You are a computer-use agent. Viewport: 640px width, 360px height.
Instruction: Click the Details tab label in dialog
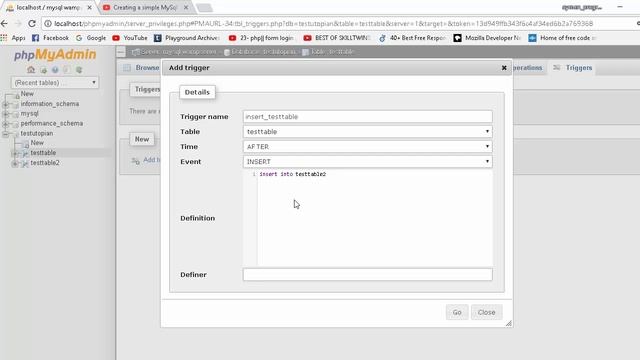197,92
